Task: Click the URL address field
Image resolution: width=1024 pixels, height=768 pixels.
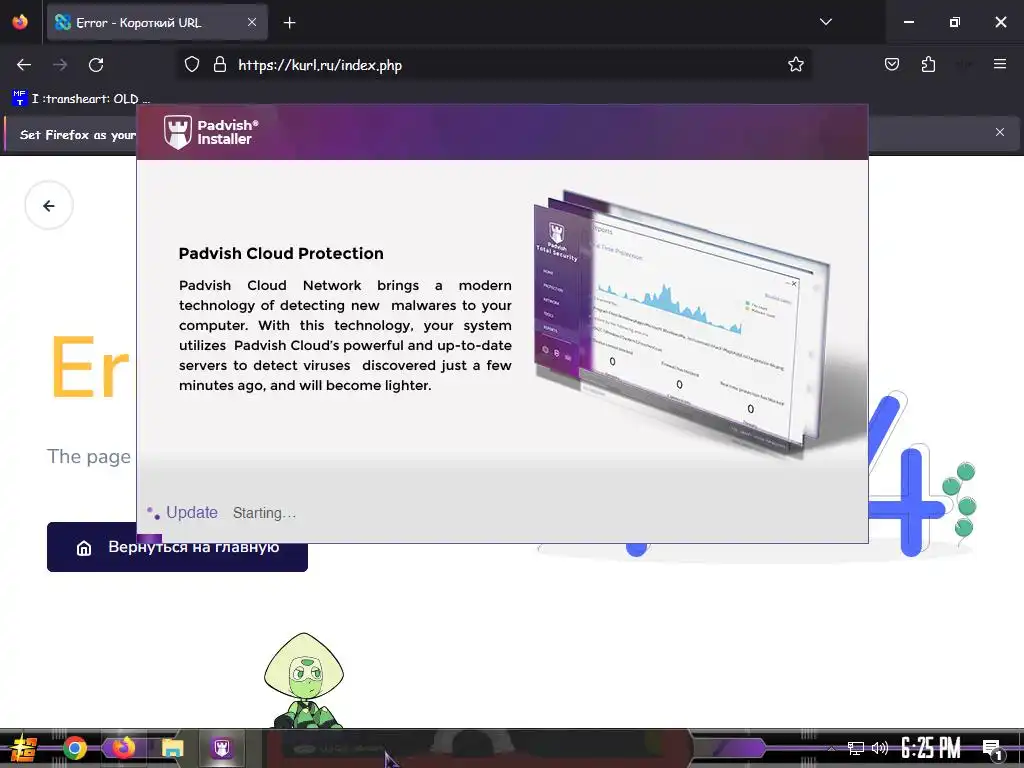Action: point(493,65)
